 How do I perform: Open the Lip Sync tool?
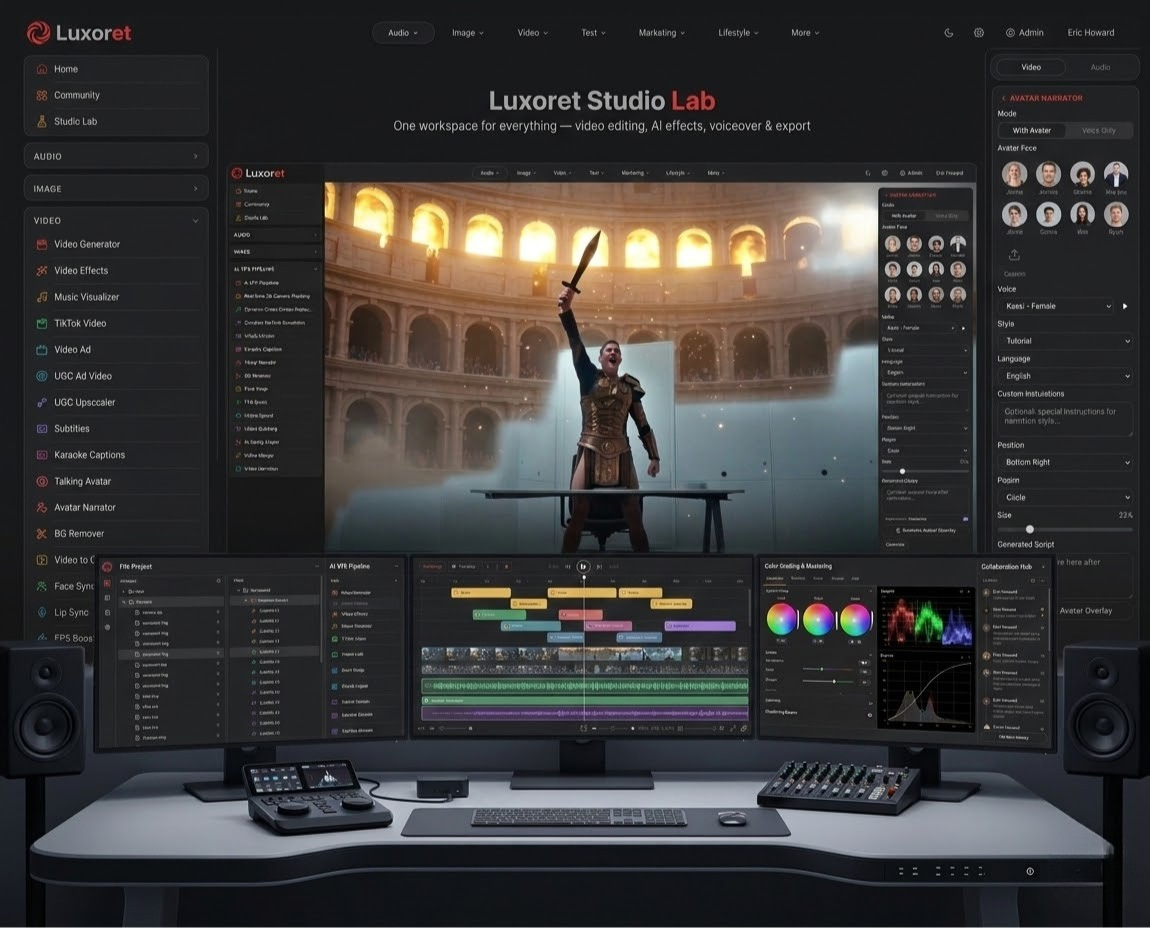click(x=62, y=613)
